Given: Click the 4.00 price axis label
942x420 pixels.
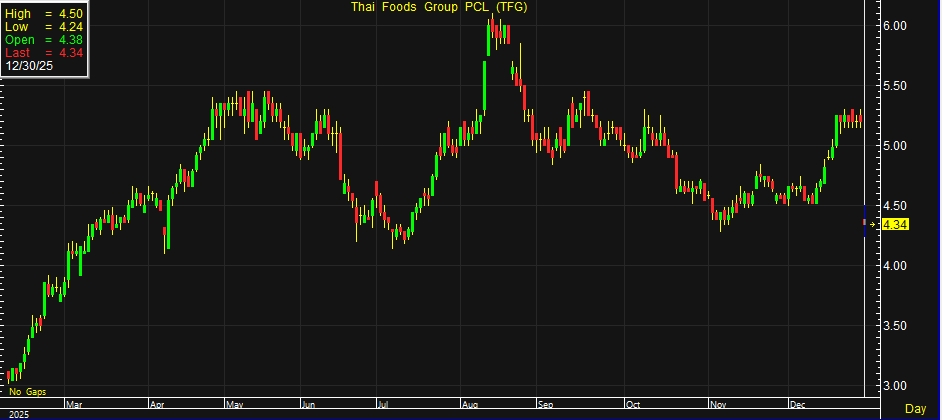Looking at the screenshot, I should 893,266.
